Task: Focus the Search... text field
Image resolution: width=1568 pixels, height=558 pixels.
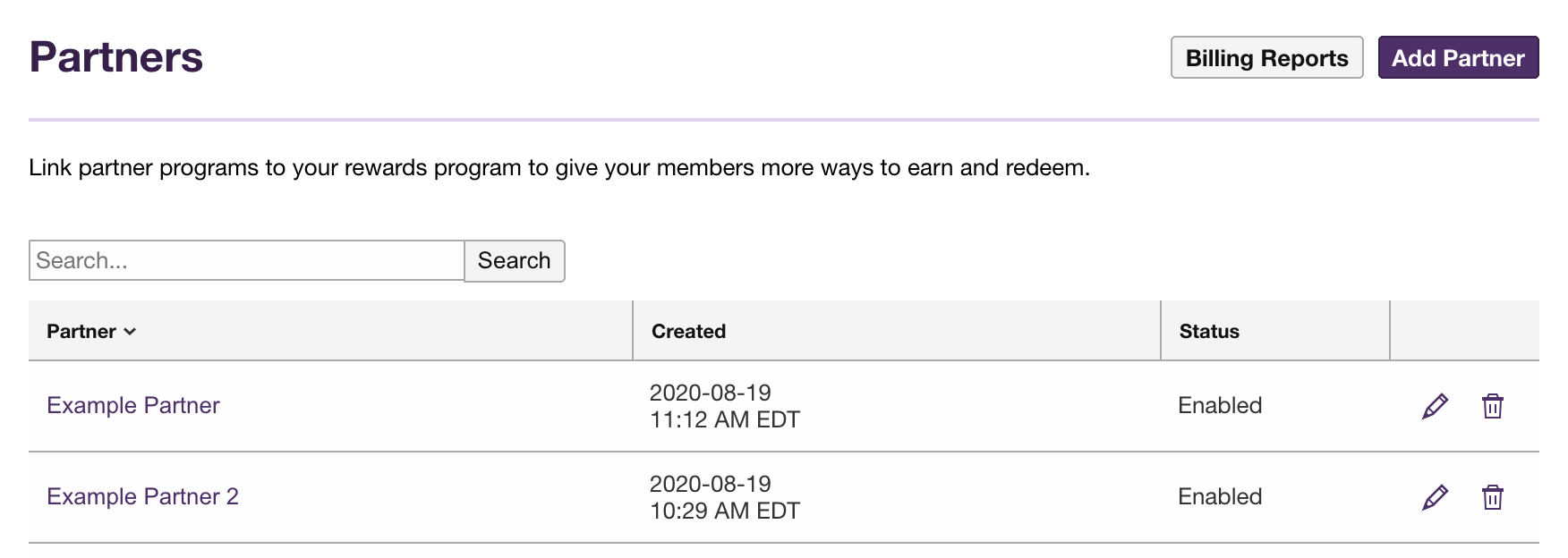Action: [x=246, y=260]
